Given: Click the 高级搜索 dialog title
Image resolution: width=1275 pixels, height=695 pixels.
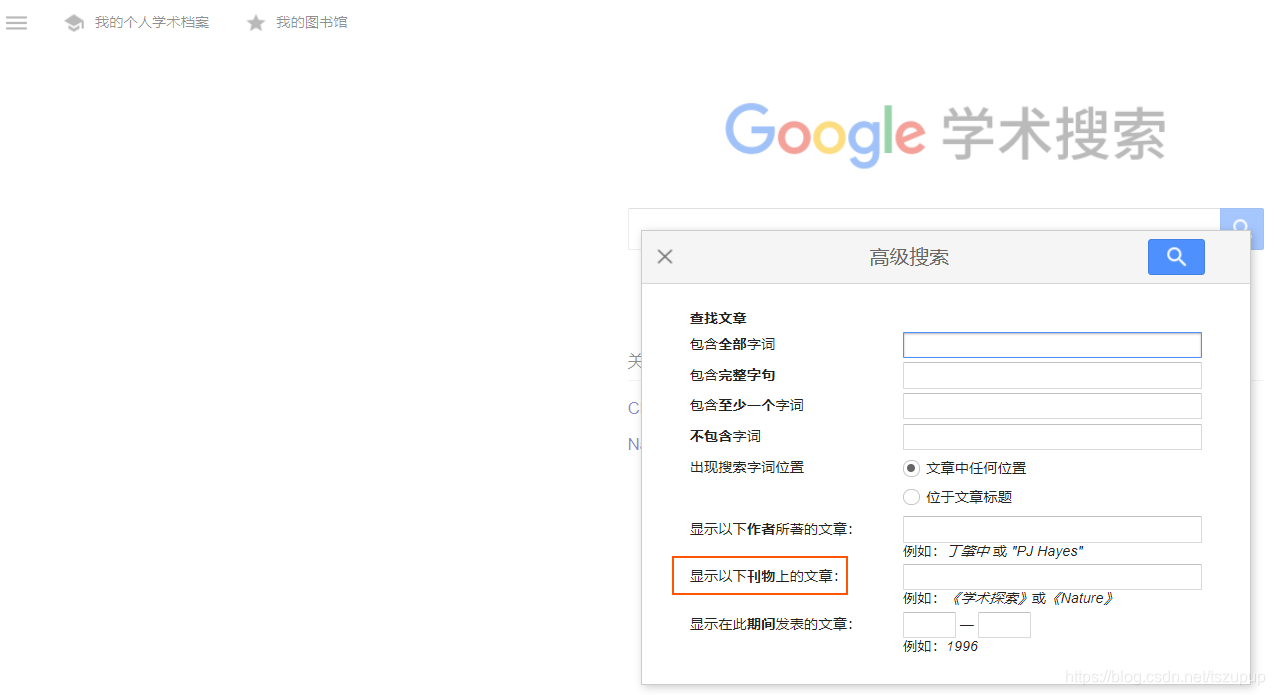Looking at the screenshot, I should (x=909, y=257).
